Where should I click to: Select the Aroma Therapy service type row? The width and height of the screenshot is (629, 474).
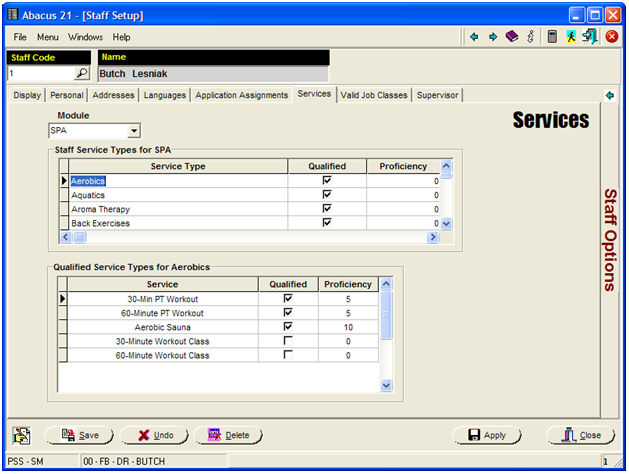[102, 209]
